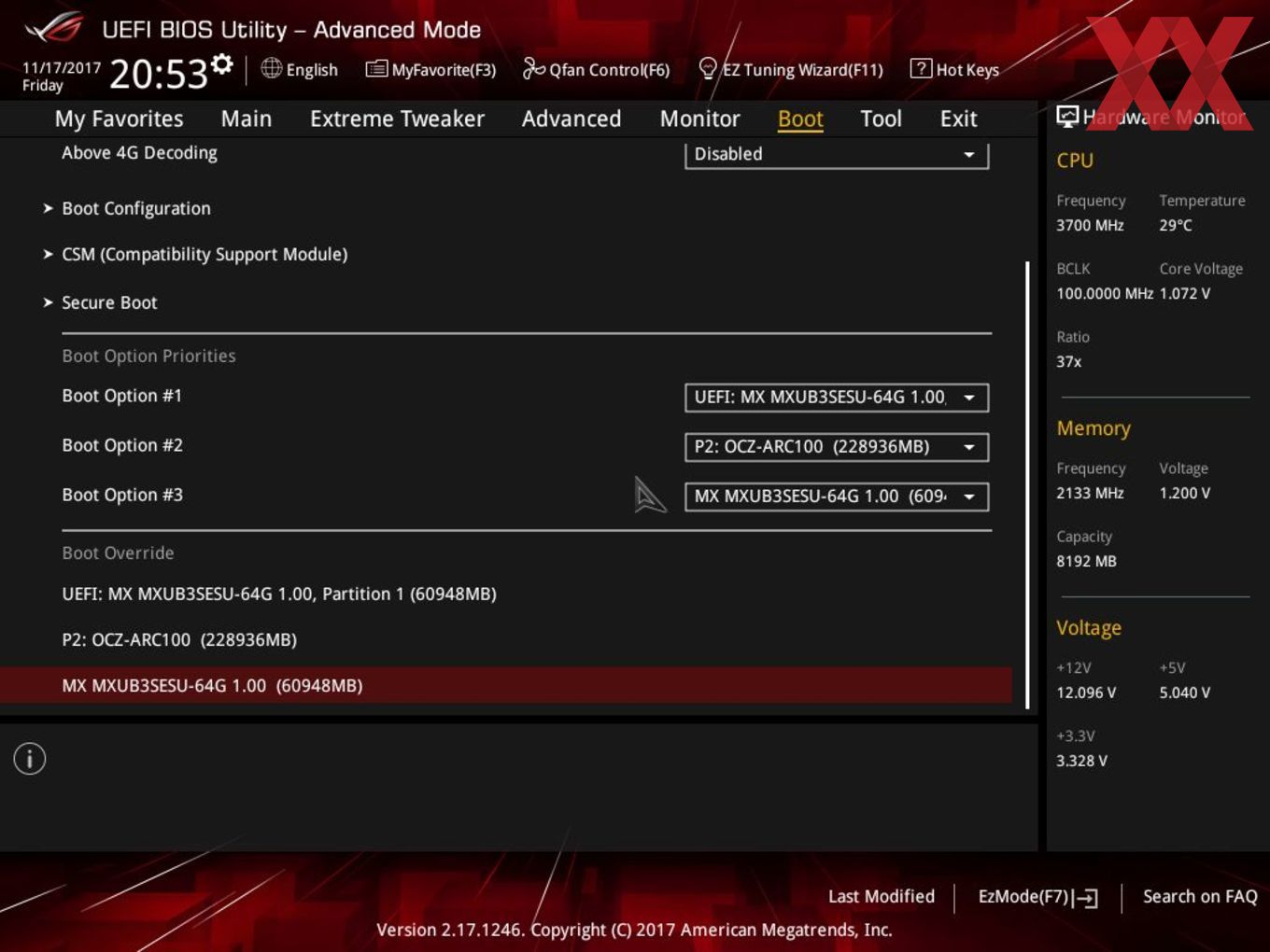Click the +3.3V 3.328 V value
This screenshot has height=952, width=1270.
pos(1081,761)
